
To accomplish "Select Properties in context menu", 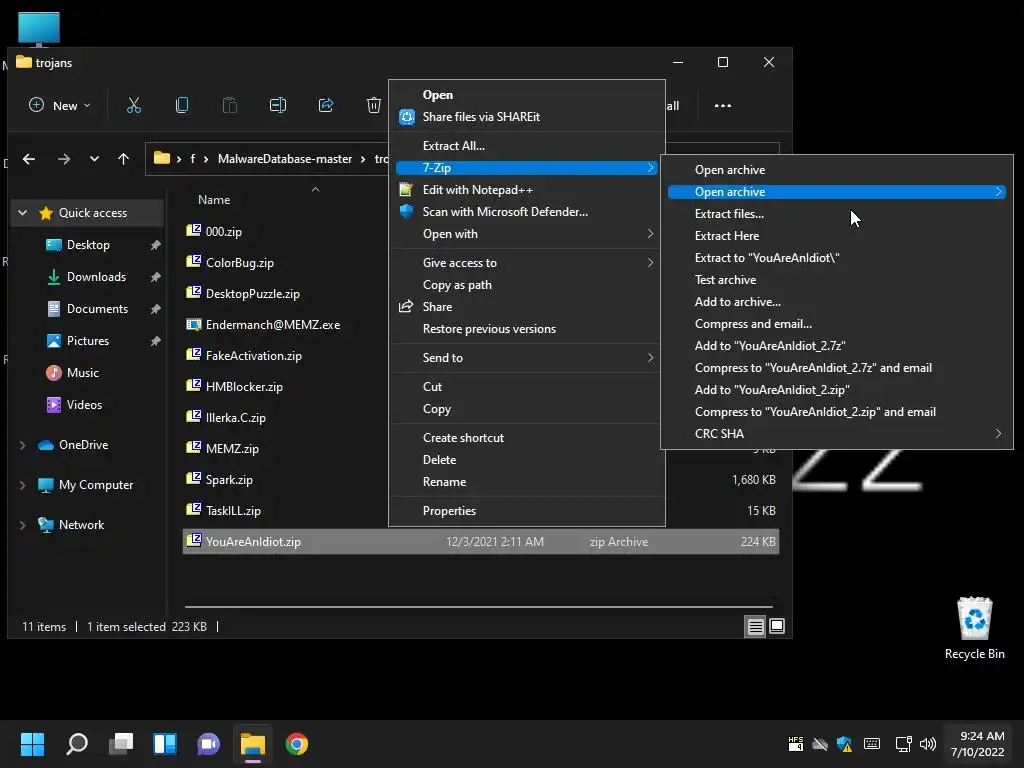I will pyautogui.click(x=527, y=511).
